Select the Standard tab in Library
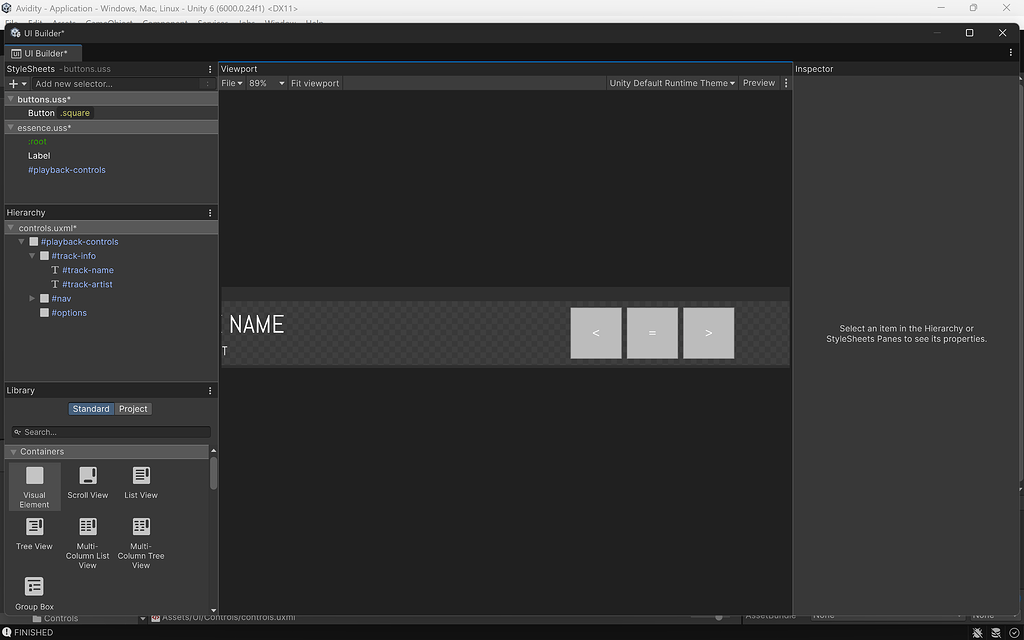Image resolution: width=1024 pixels, height=640 pixels. click(91, 408)
